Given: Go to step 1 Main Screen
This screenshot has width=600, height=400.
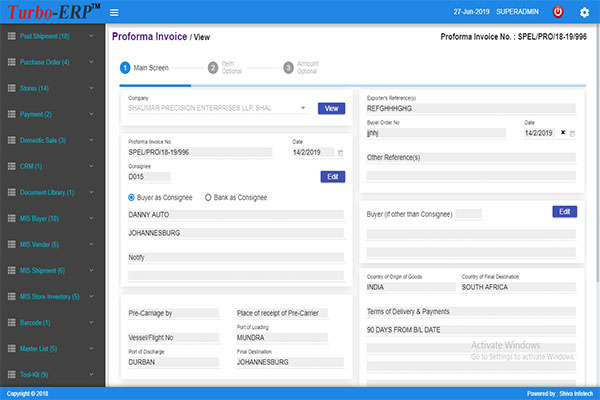Looking at the screenshot, I should point(144,68).
